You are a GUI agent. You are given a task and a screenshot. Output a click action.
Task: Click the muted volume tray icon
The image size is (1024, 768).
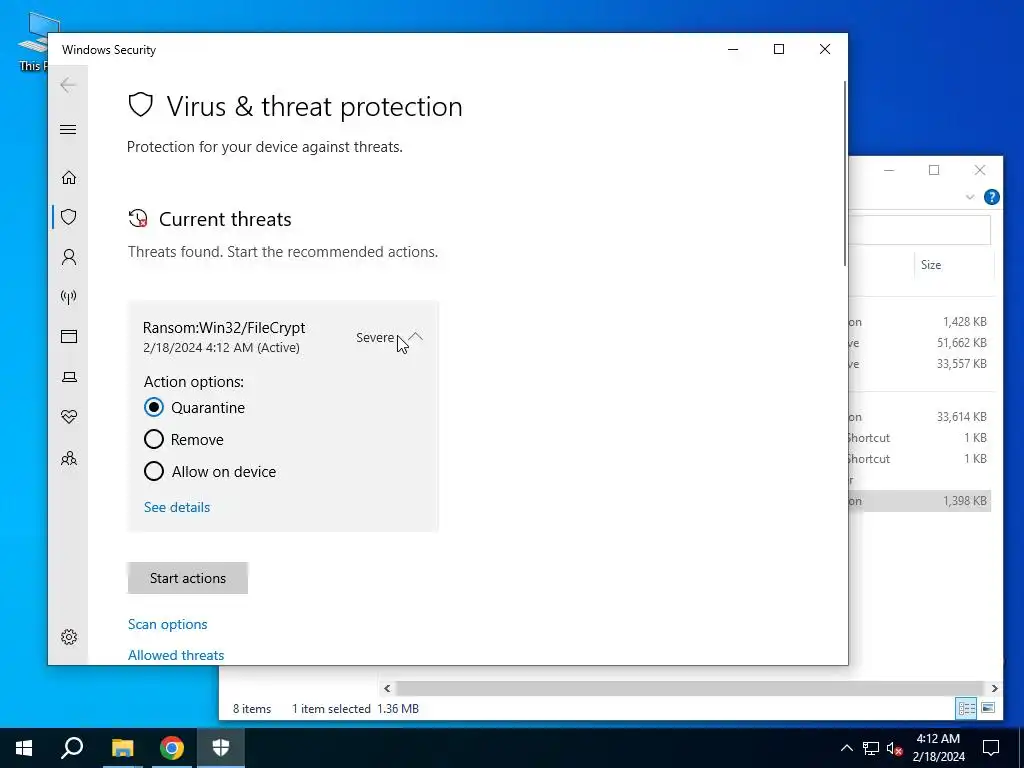coord(895,748)
